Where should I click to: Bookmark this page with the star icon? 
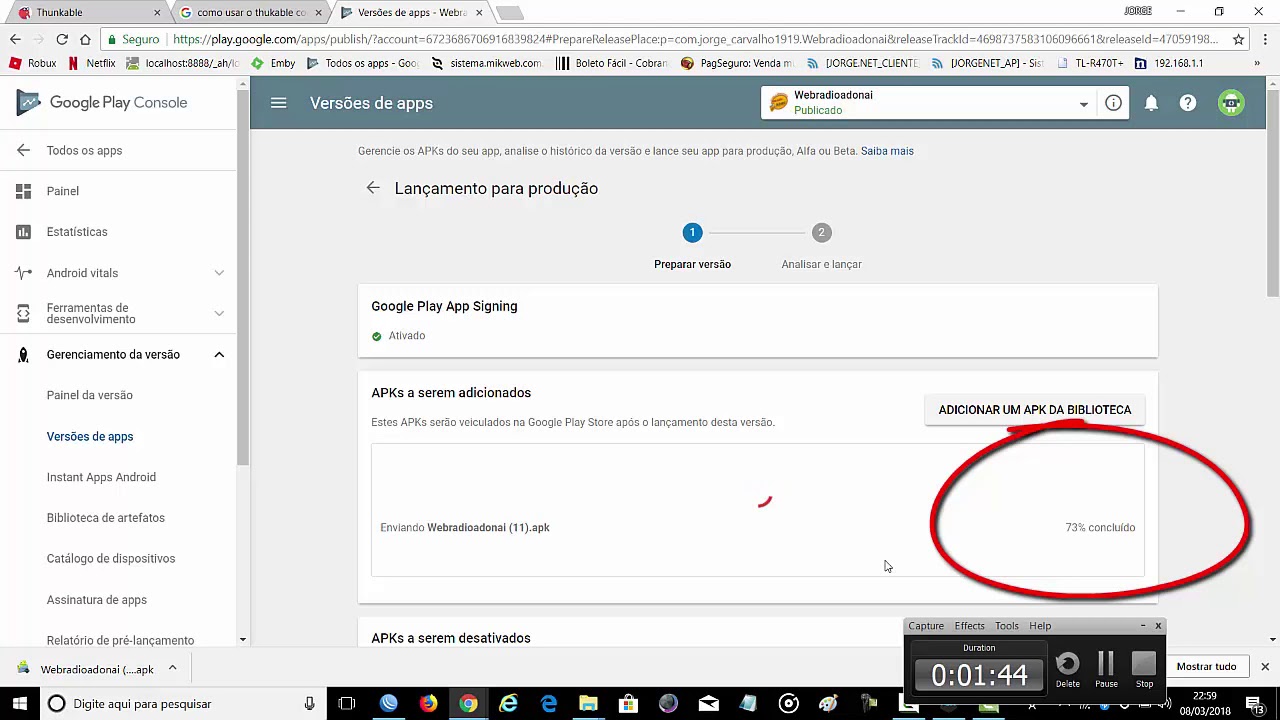1238,39
